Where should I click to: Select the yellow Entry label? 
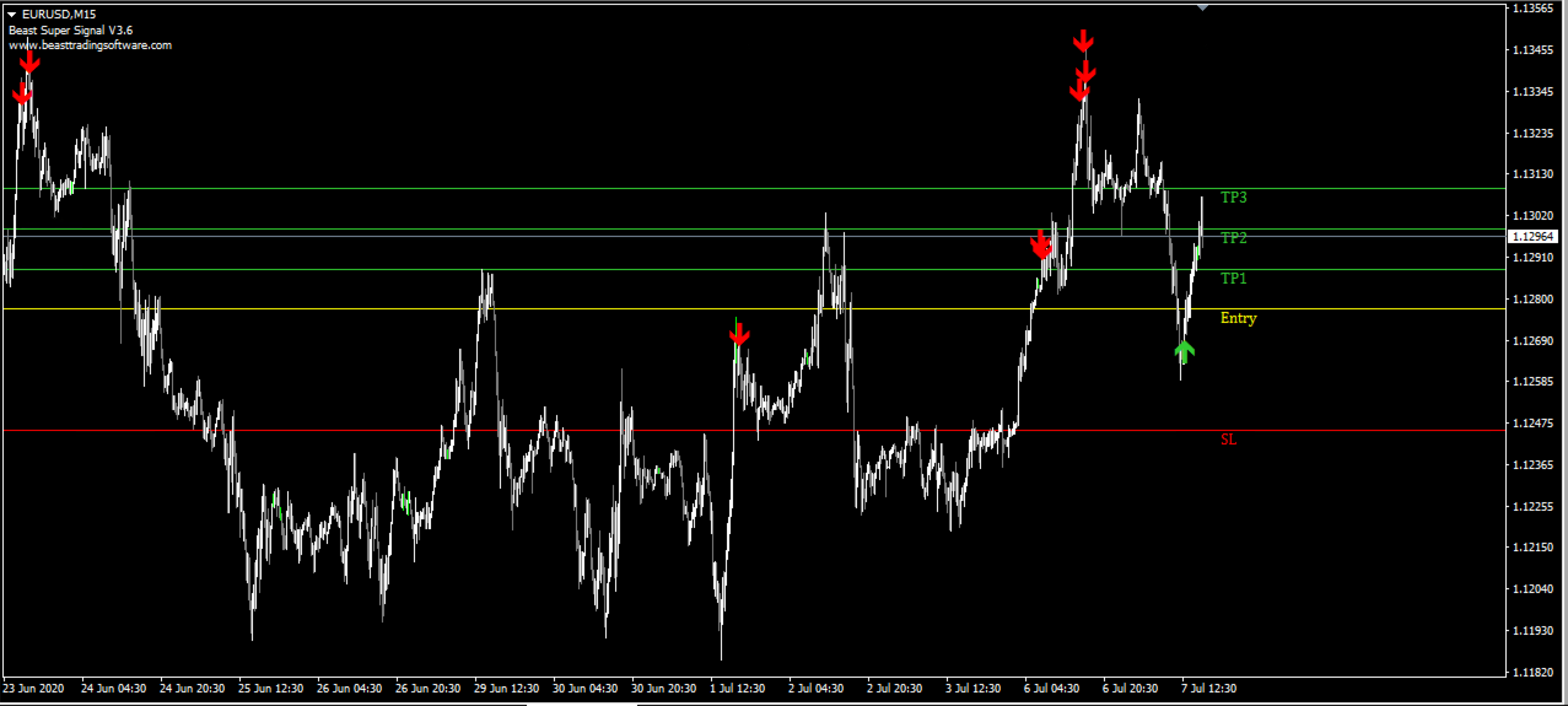[x=1238, y=318]
